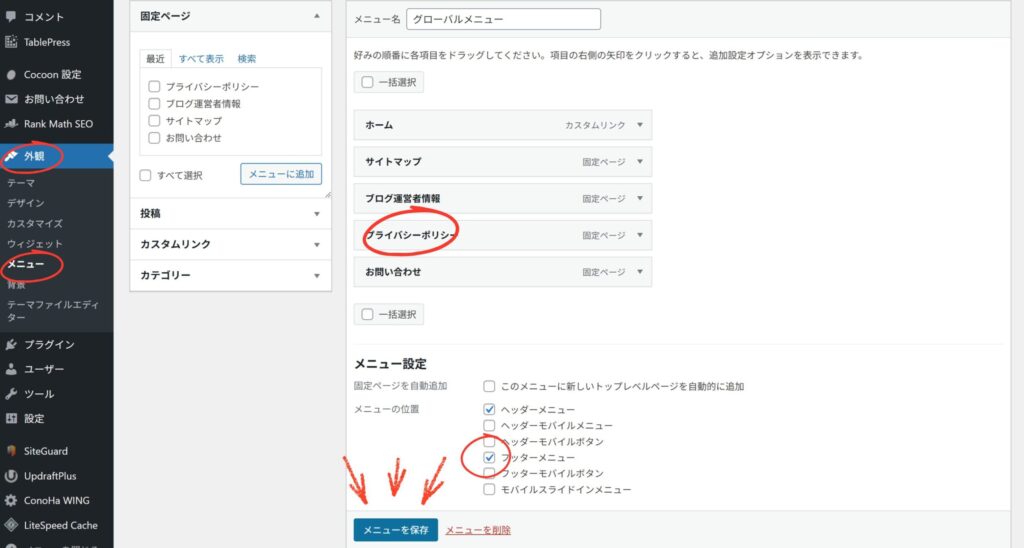Open 外観 sidebar menu
Image resolution: width=1024 pixels, height=548 pixels.
click(x=56, y=156)
